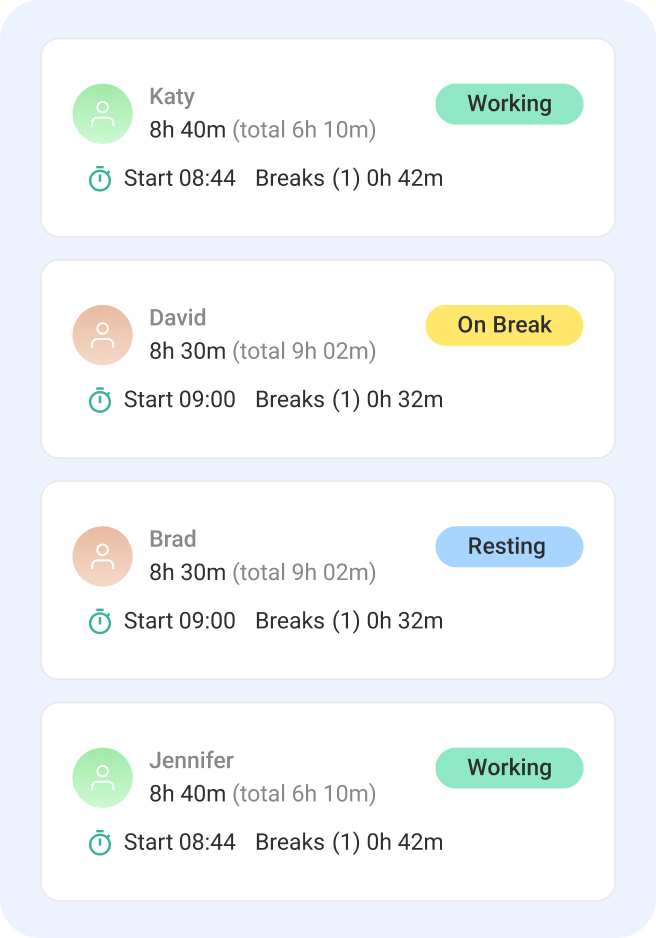656x938 pixels.
Task: Click David's orange avatar icon
Action: click(103, 335)
